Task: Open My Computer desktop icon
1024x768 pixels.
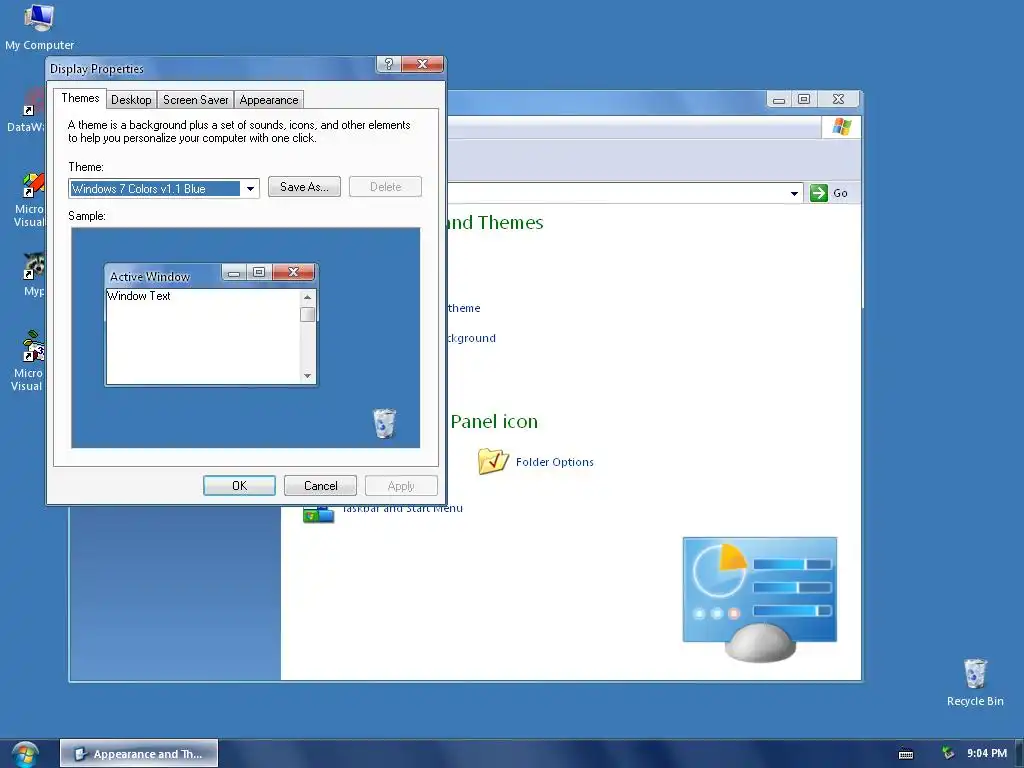Action: click(x=39, y=26)
